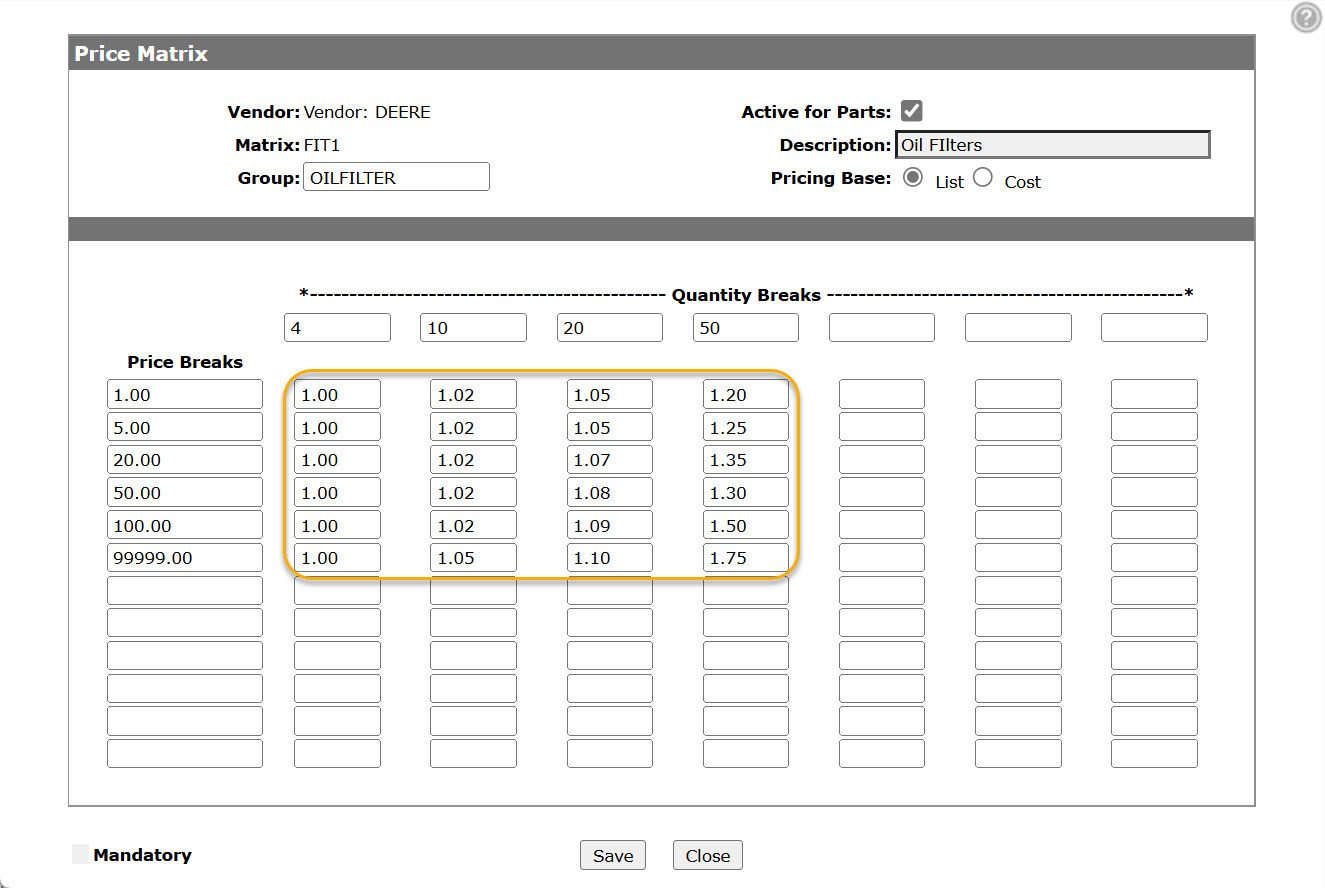Click the quantity break field with value 50
Viewport: 1325px width, 888px height.
745,328
